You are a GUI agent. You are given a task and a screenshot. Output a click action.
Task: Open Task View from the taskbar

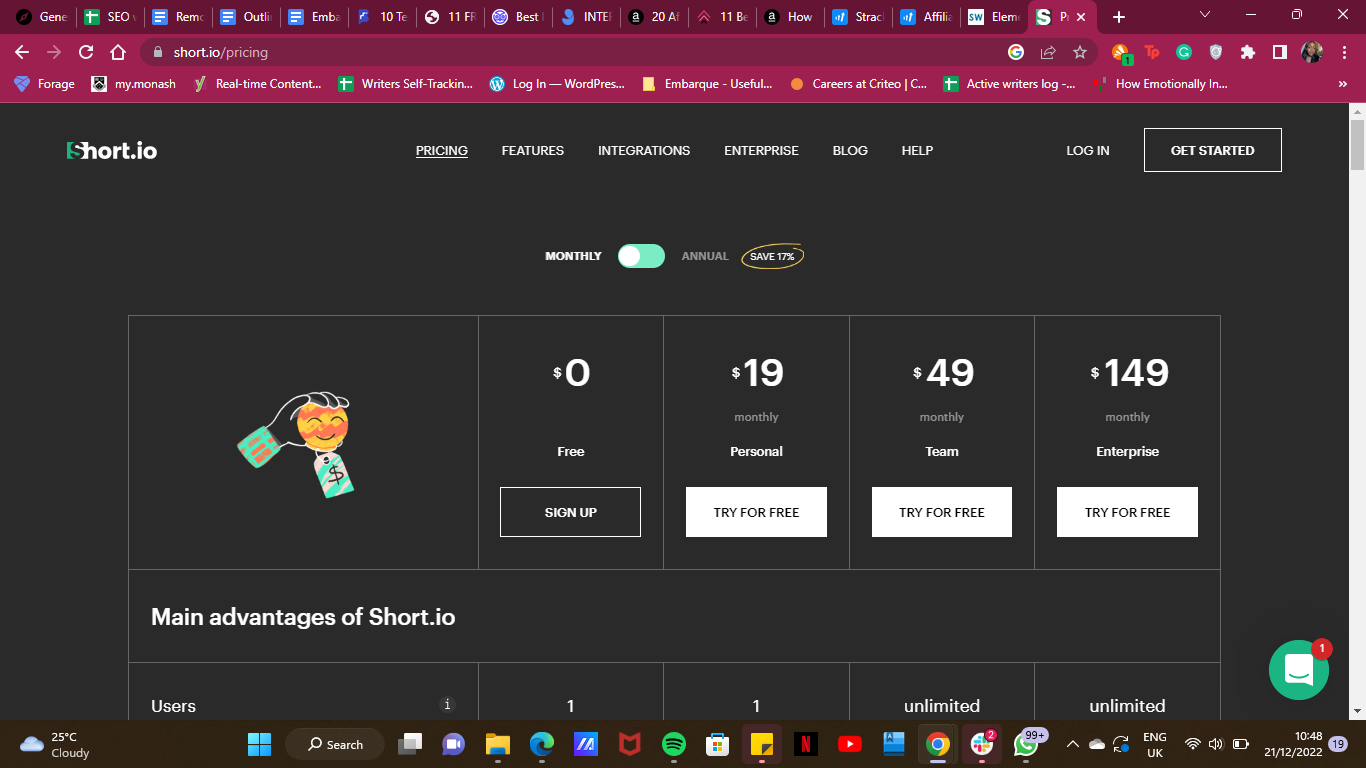(x=410, y=744)
